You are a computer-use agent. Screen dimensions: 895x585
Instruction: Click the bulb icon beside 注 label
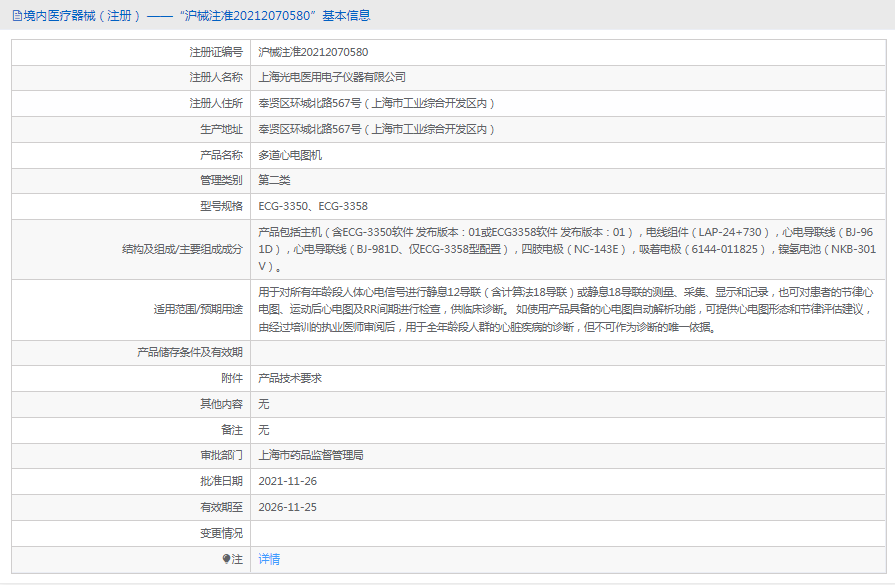point(226,559)
